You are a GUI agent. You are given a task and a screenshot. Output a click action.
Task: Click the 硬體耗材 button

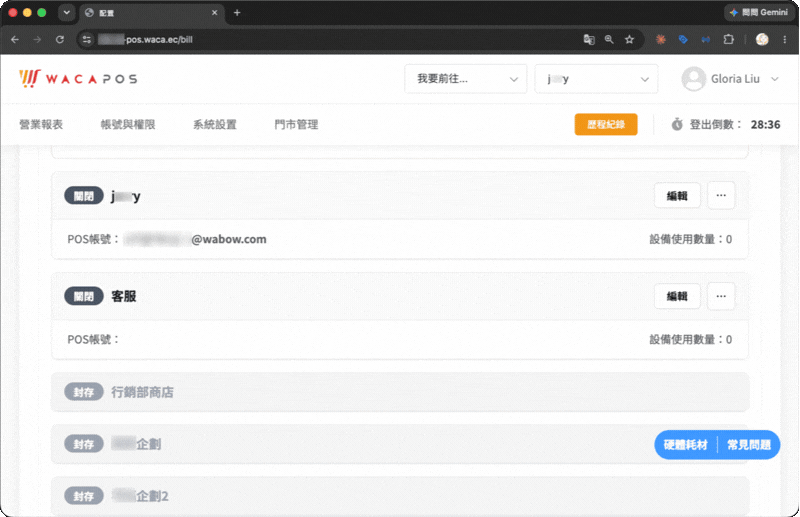(686, 445)
